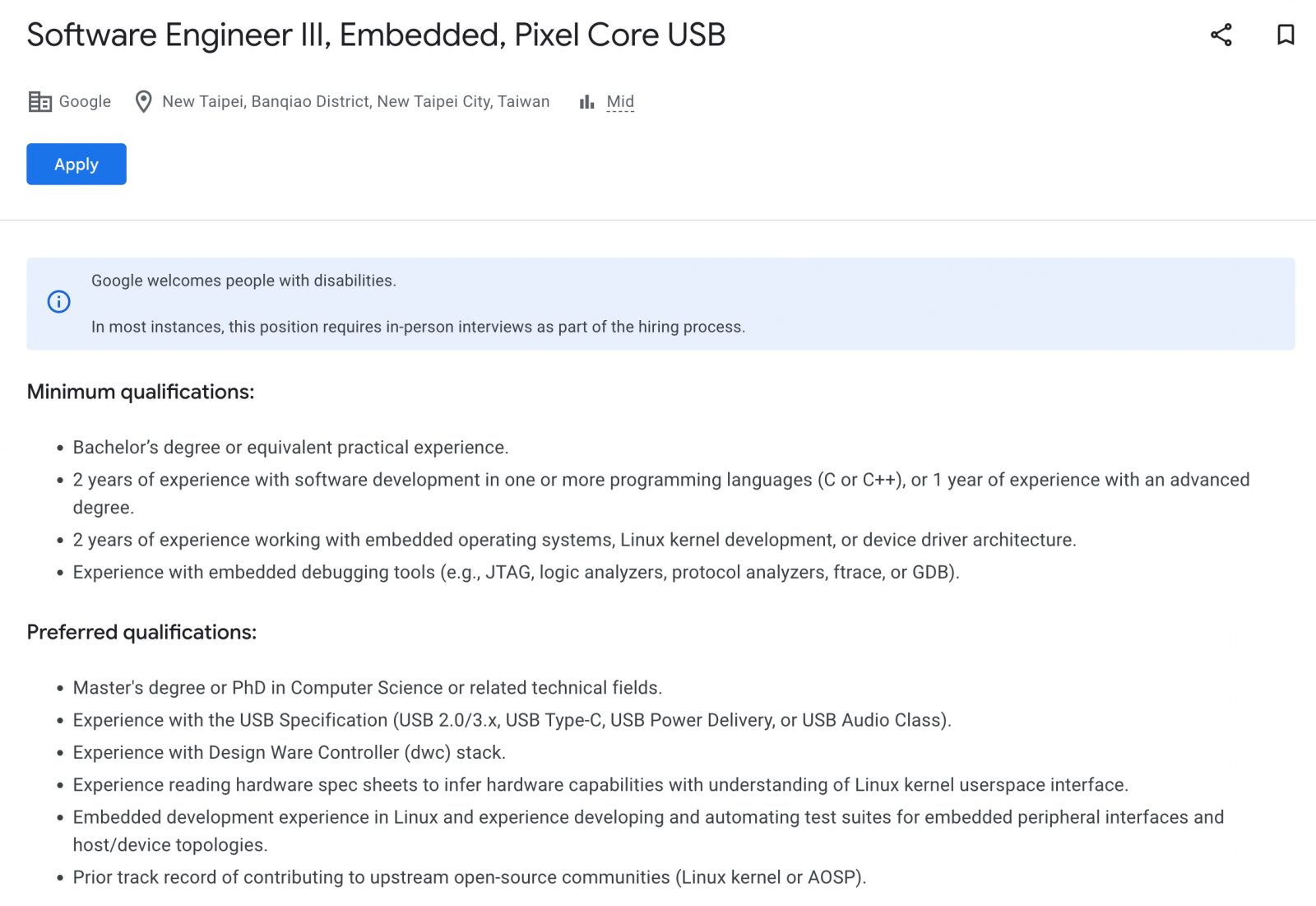
Task: Open the Mid level explanation
Action: [x=620, y=101]
